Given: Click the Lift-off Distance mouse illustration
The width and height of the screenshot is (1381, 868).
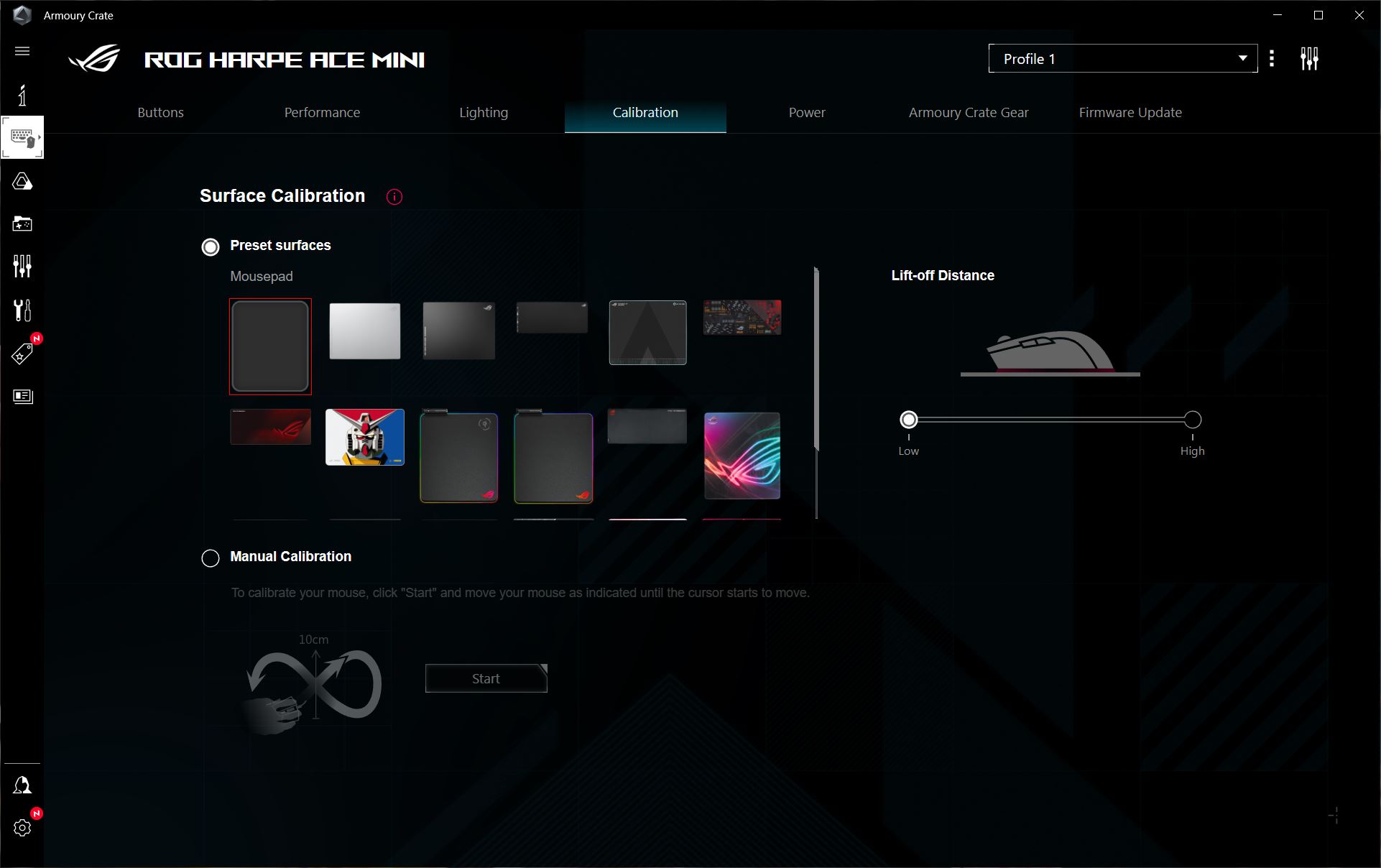Looking at the screenshot, I should tap(1050, 353).
